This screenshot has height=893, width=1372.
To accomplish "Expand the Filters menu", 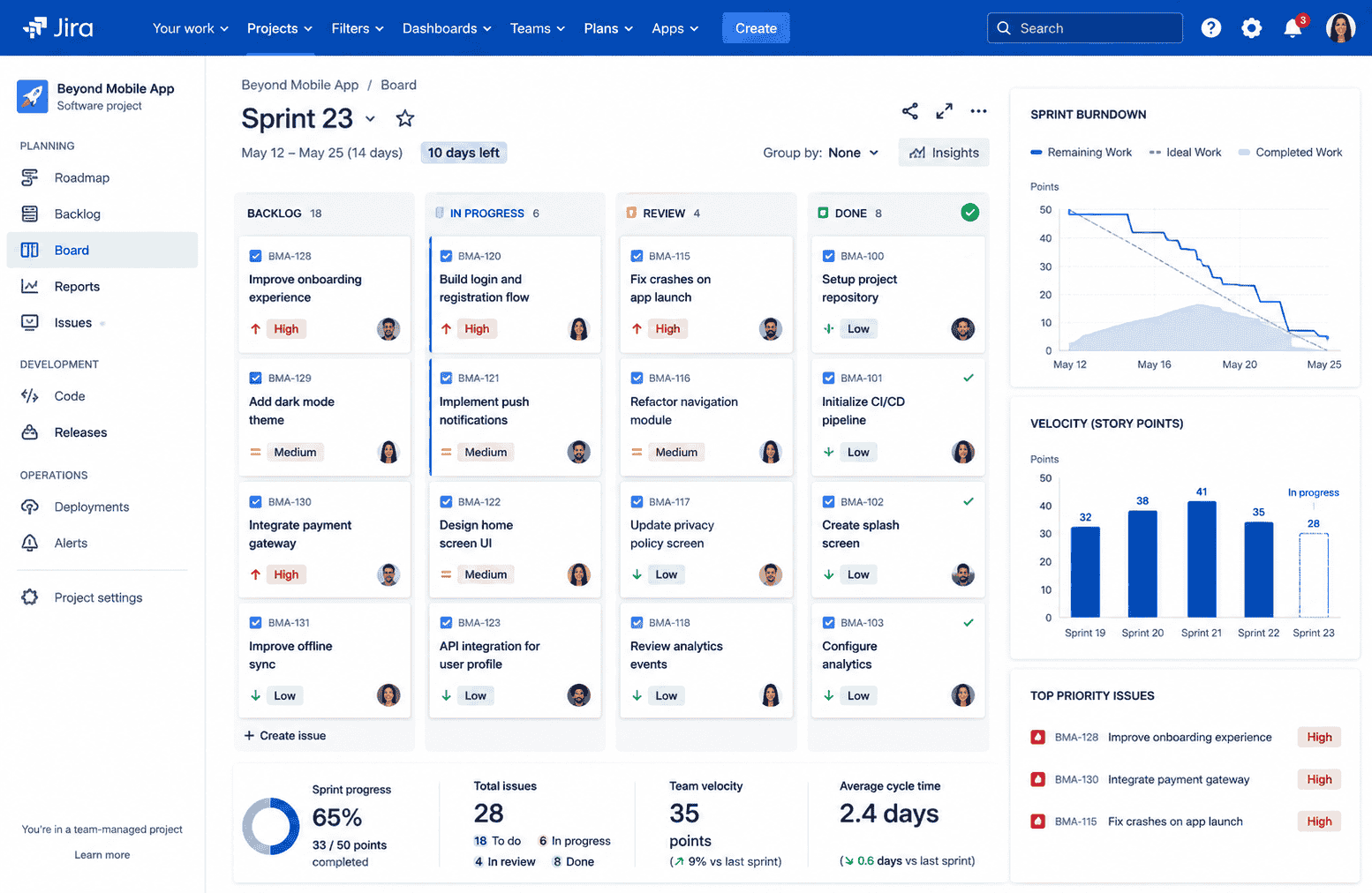I will [x=358, y=28].
